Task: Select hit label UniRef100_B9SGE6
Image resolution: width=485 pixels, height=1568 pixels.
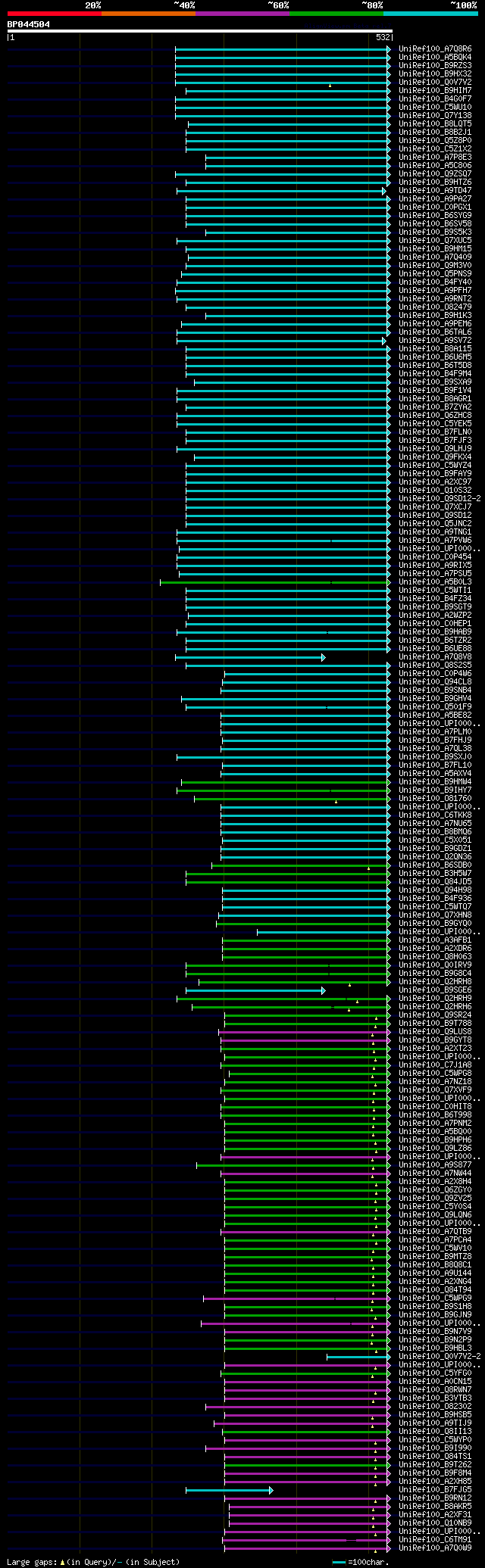Action: 435,990
